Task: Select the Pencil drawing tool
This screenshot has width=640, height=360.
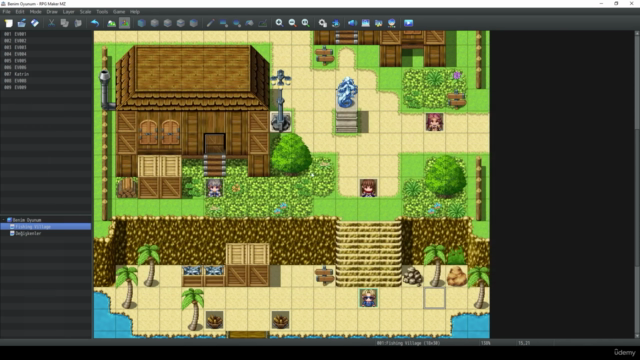Action: tap(210, 23)
